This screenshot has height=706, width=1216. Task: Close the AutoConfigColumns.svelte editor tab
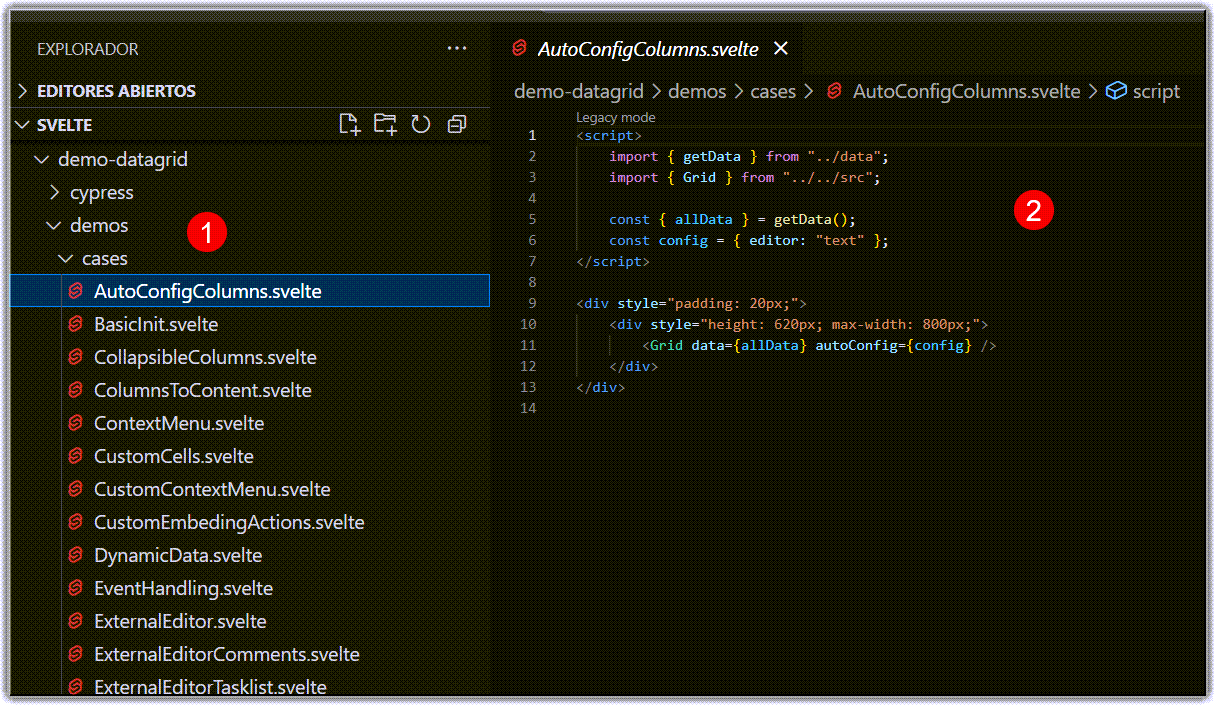(x=781, y=48)
